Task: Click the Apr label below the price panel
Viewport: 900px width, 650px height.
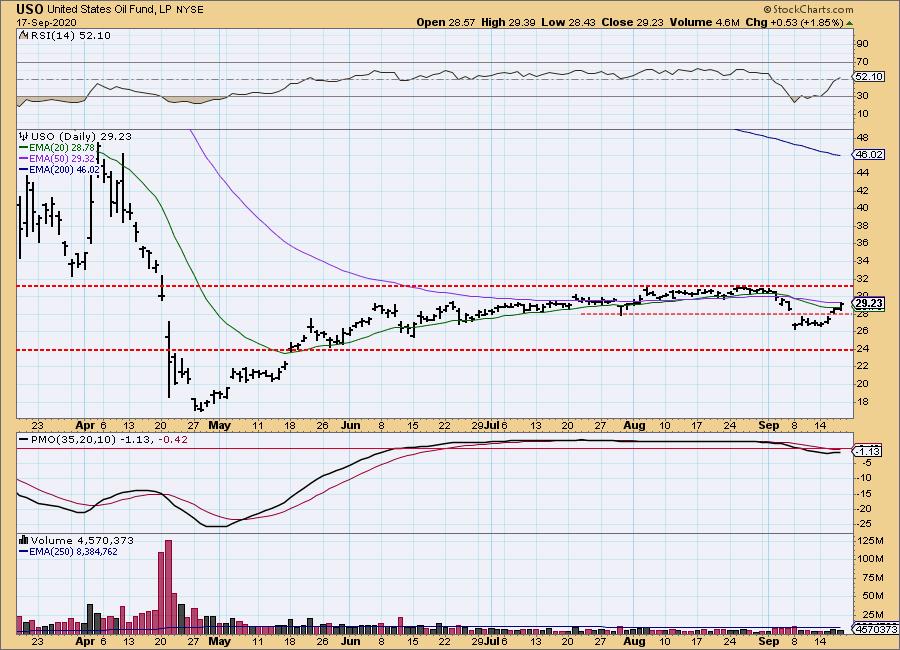Action: (x=85, y=425)
